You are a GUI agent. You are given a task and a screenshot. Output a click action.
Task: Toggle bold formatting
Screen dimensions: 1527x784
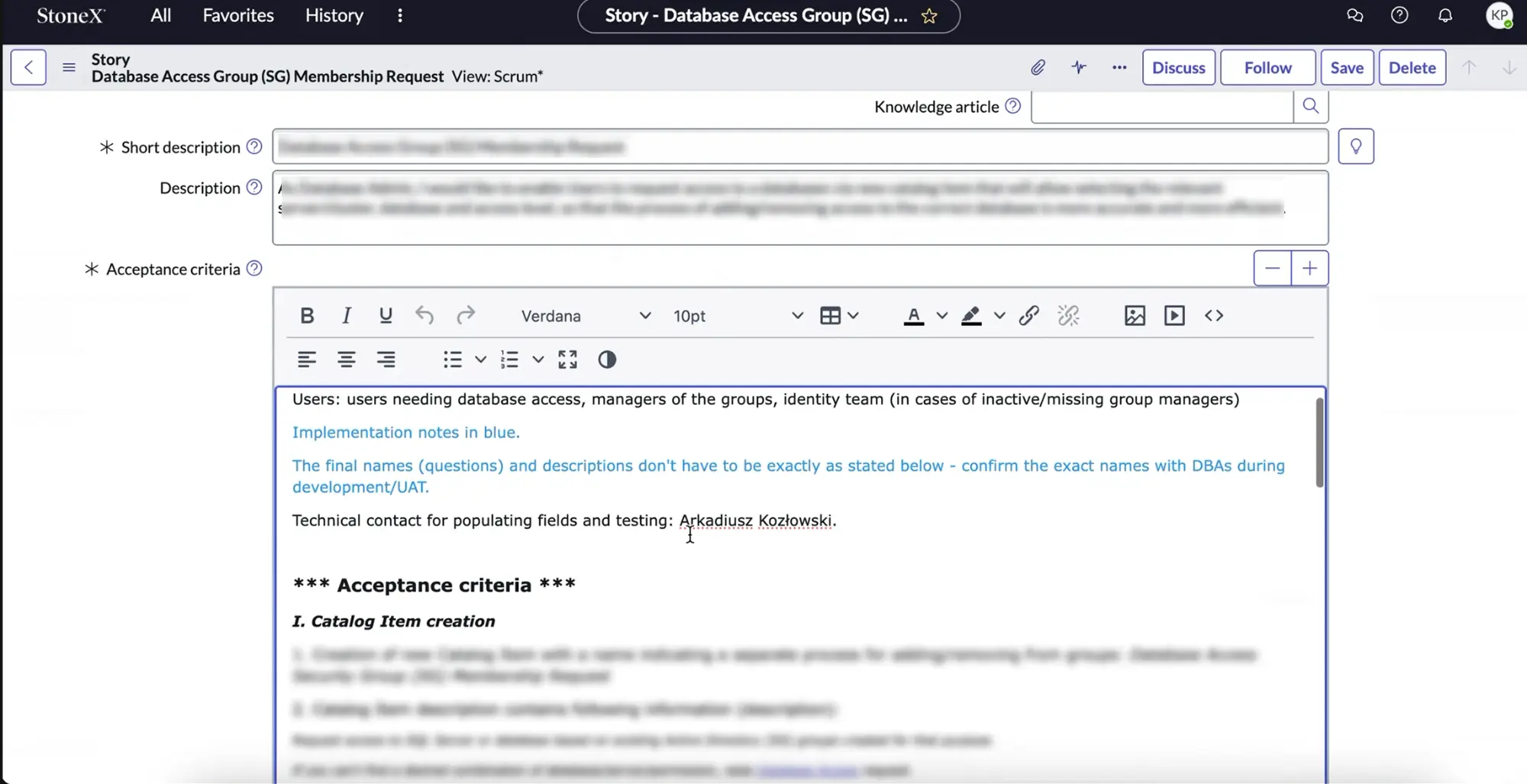307,315
